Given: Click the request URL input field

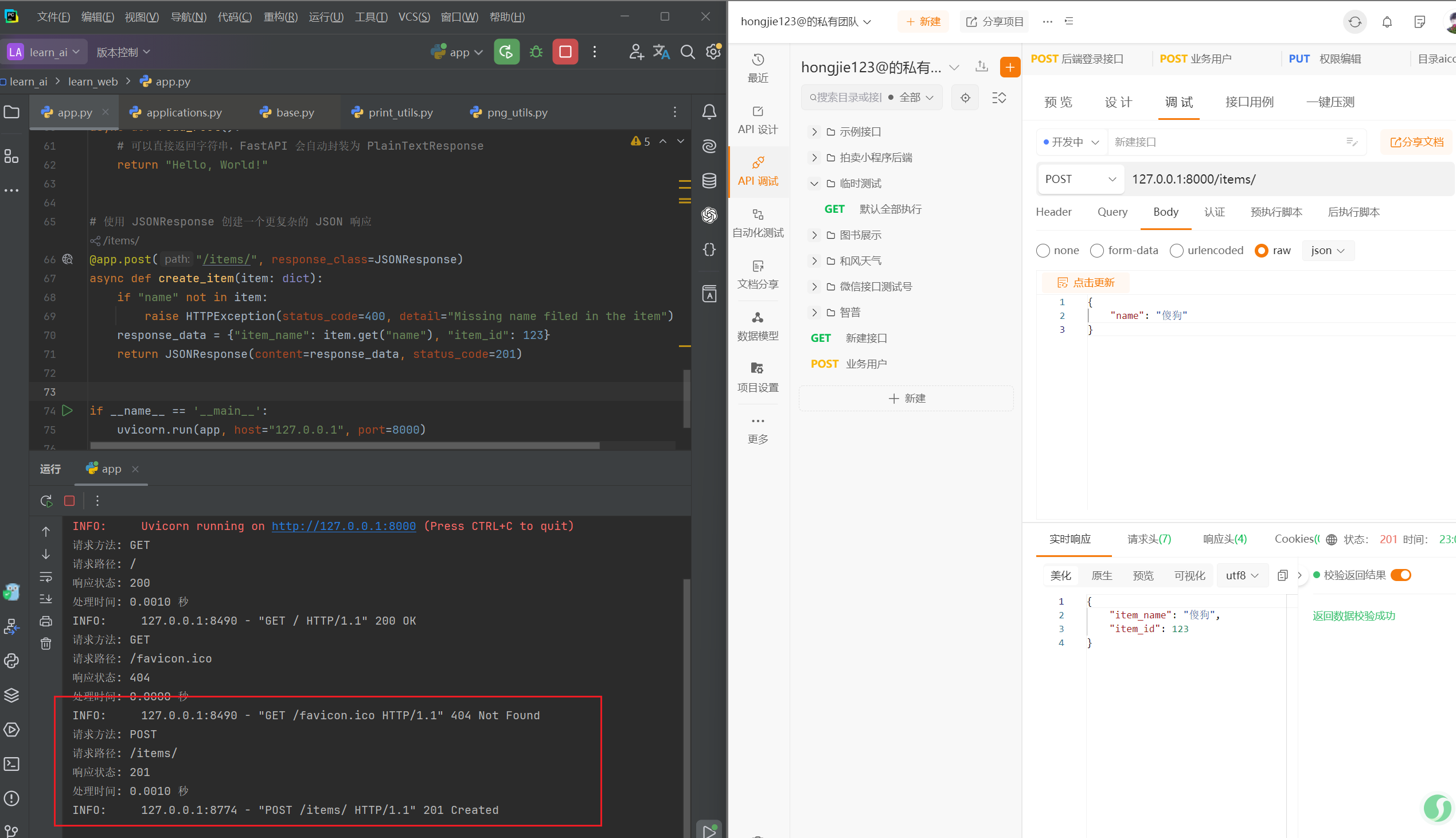Looking at the screenshot, I should (1283, 179).
